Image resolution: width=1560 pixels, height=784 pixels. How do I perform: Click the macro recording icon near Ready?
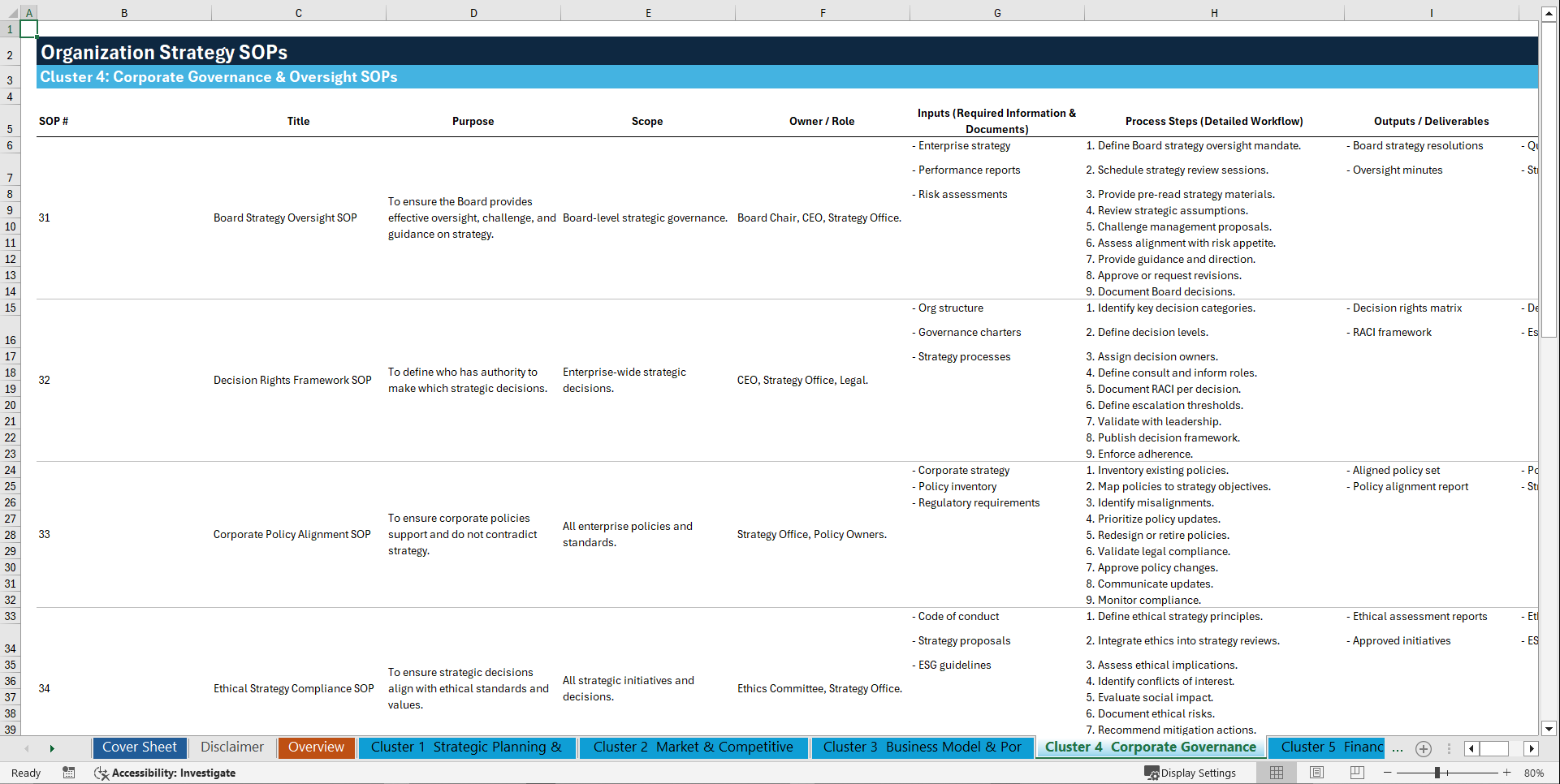click(69, 773)
